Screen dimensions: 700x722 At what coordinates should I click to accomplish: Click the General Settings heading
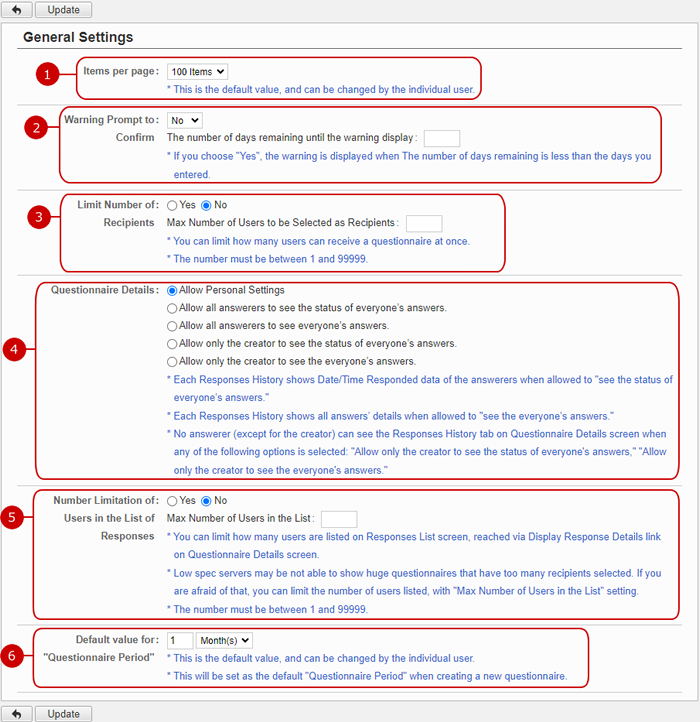tap(78, 37)
